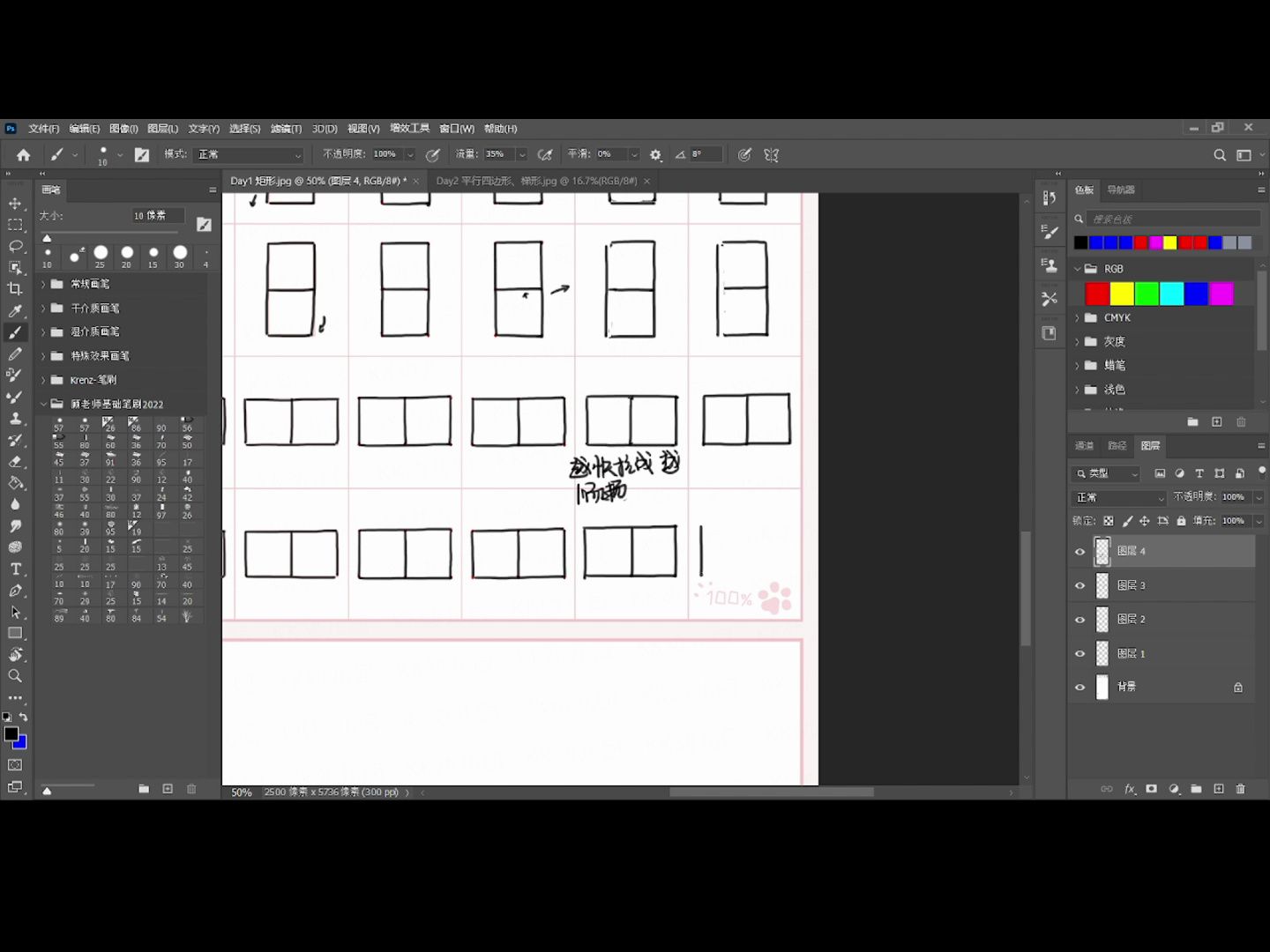Open flow percentage dropdown arrow
The width and height of the screenshot is (1270, 952).
(522, 154)
